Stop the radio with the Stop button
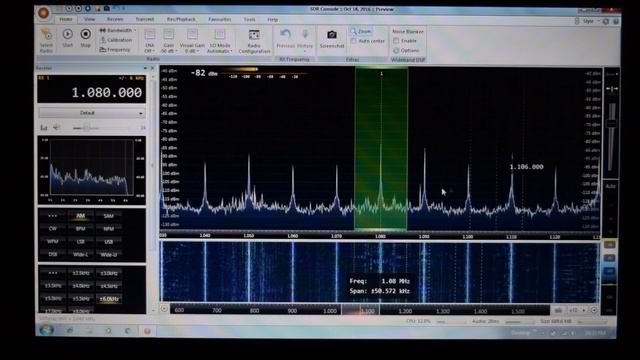 pos(85,38)
